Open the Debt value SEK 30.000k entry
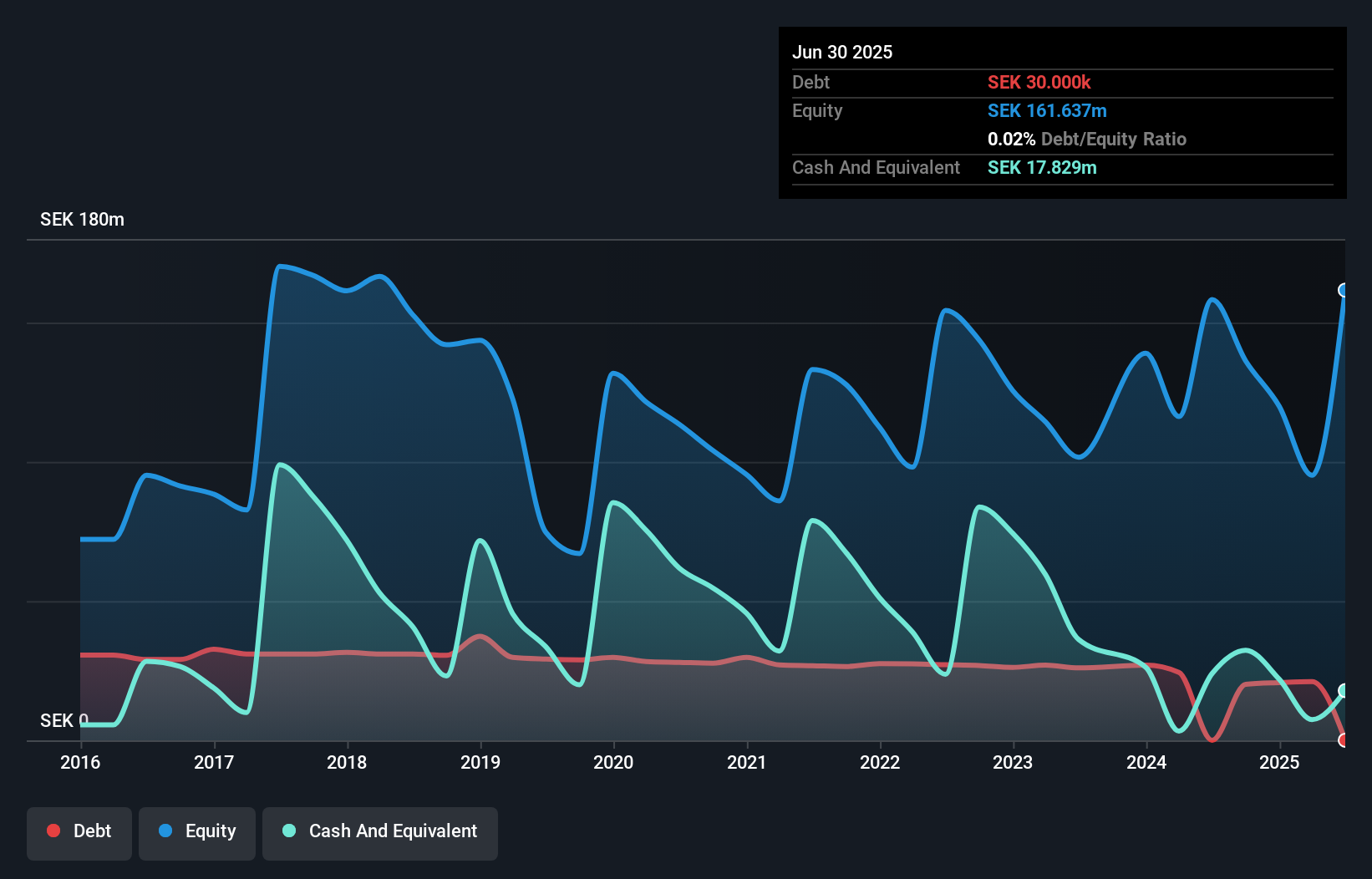This screenshot has width=1372, height=879. click(x=1040, y=82)
